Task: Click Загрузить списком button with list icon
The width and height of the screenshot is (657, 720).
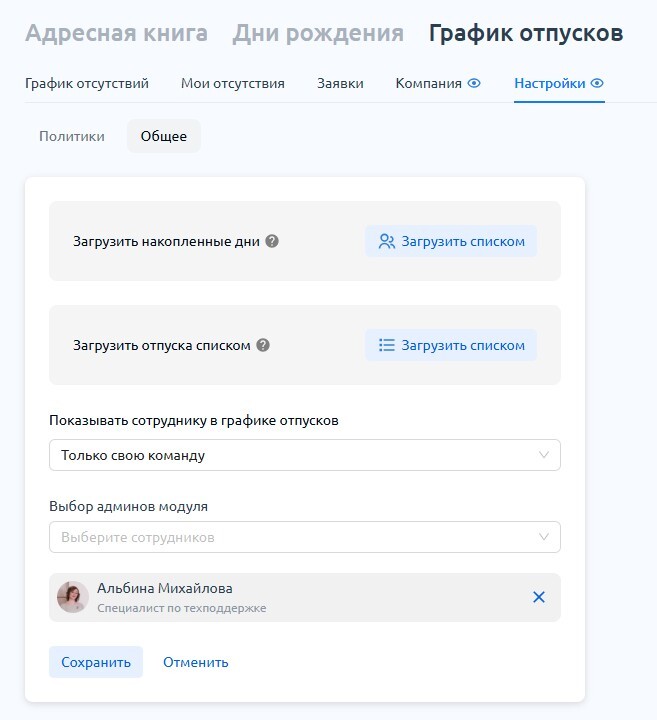Action: [451, 345]
